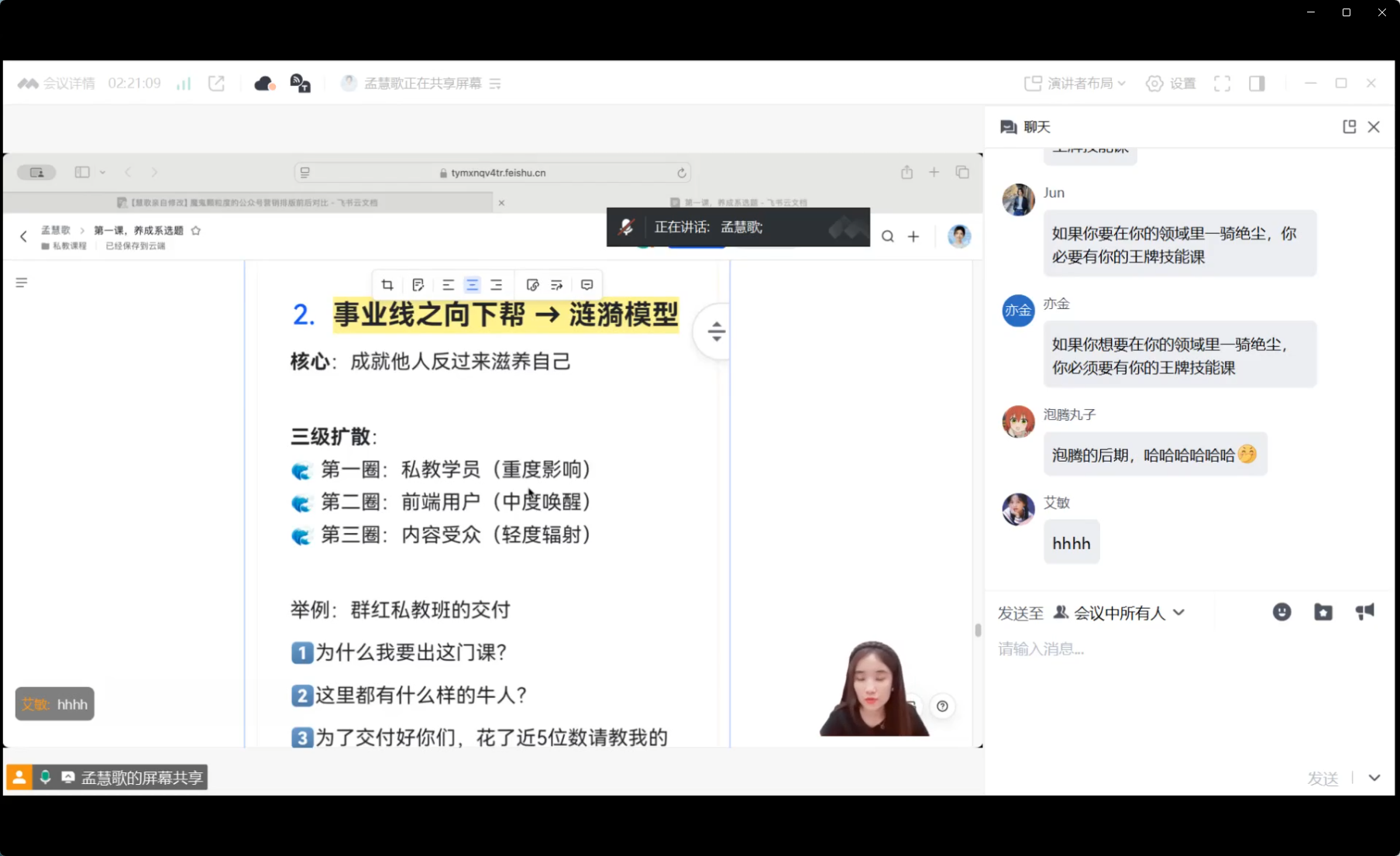Toggle the microphone icon at bottom left
Screen dimensions: 1400x856
coord(45,777)
